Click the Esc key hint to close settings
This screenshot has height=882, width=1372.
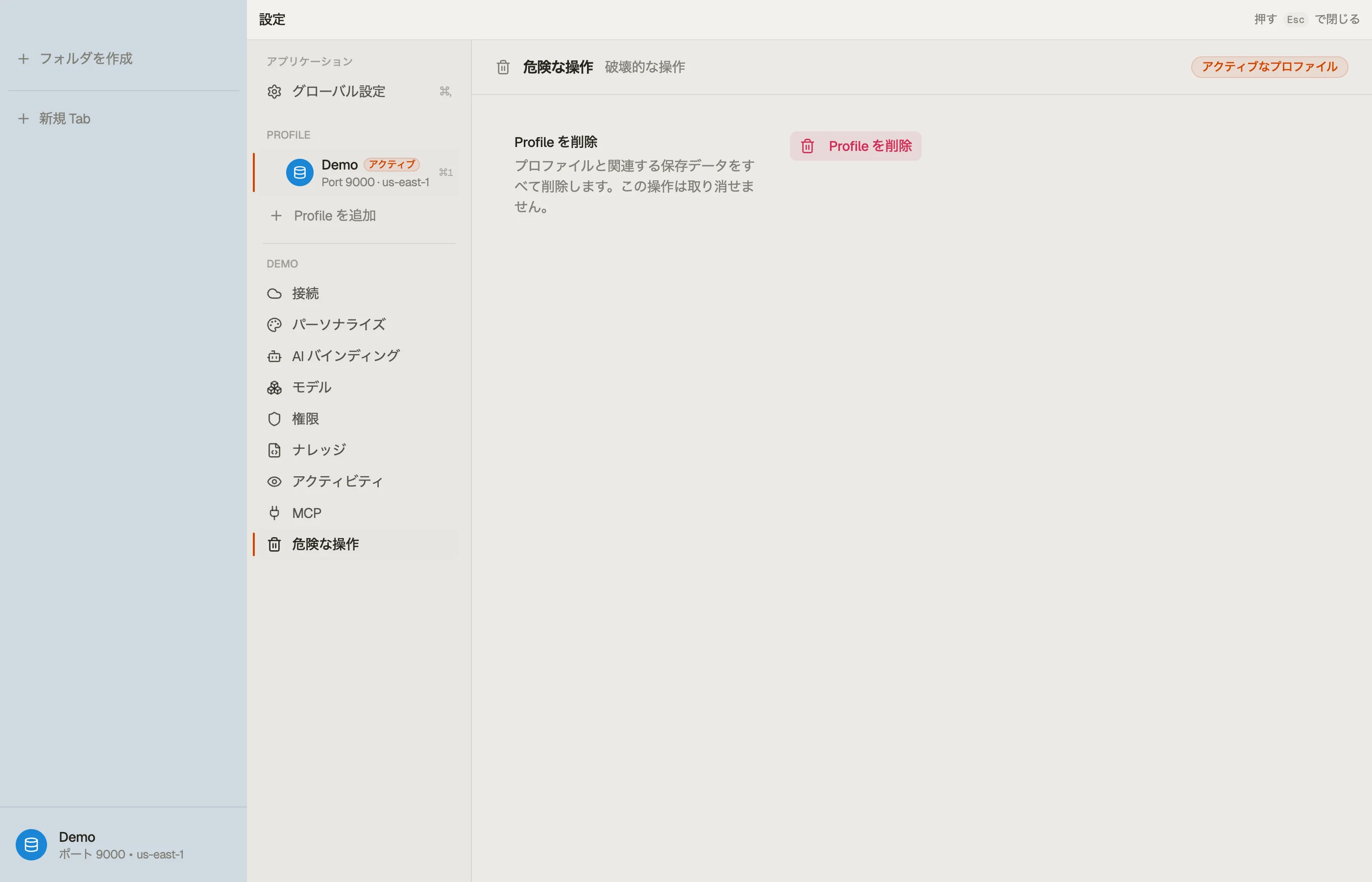pyautogui.click(x=1295, y=20)
